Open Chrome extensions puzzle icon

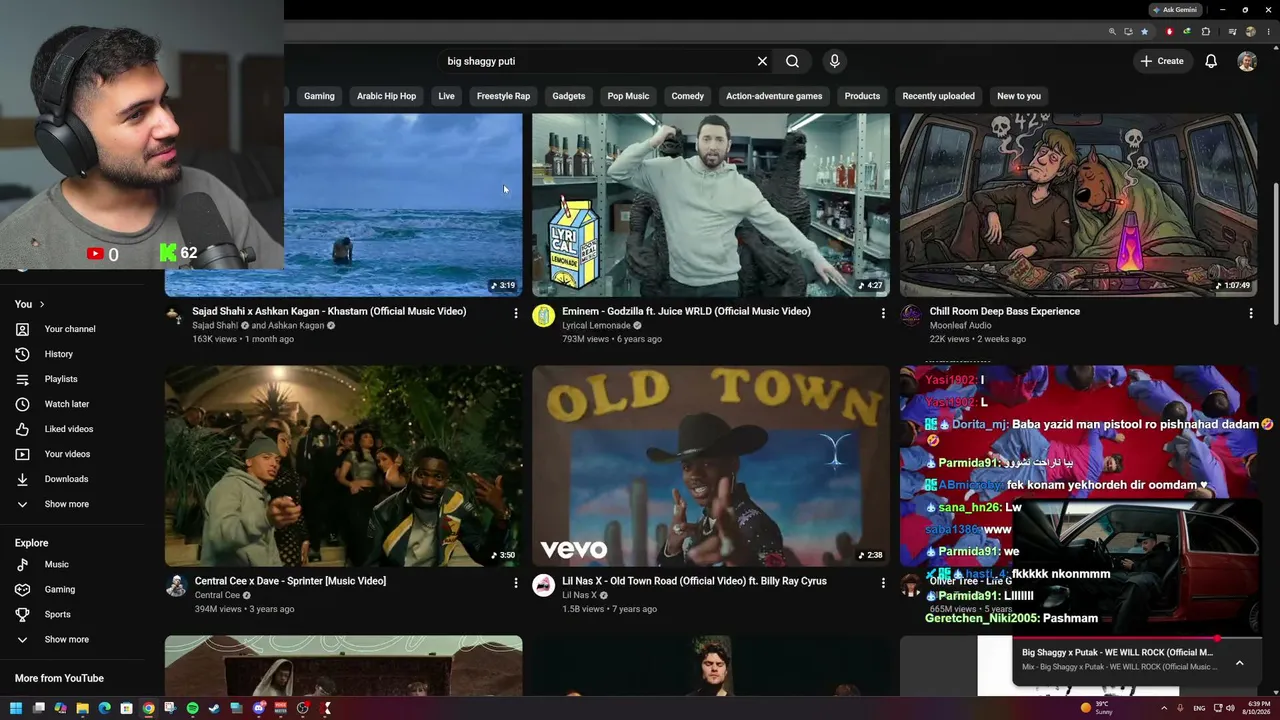(1206, 32)
